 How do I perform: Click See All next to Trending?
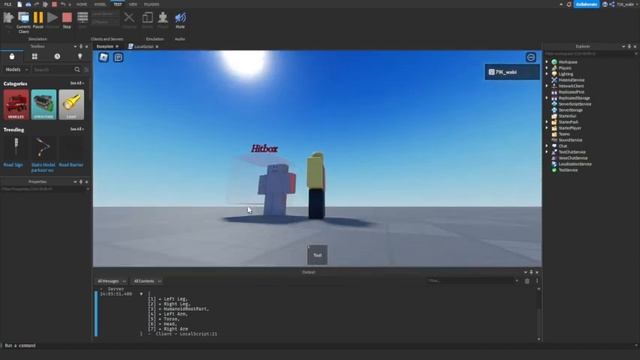coord(76,129)
